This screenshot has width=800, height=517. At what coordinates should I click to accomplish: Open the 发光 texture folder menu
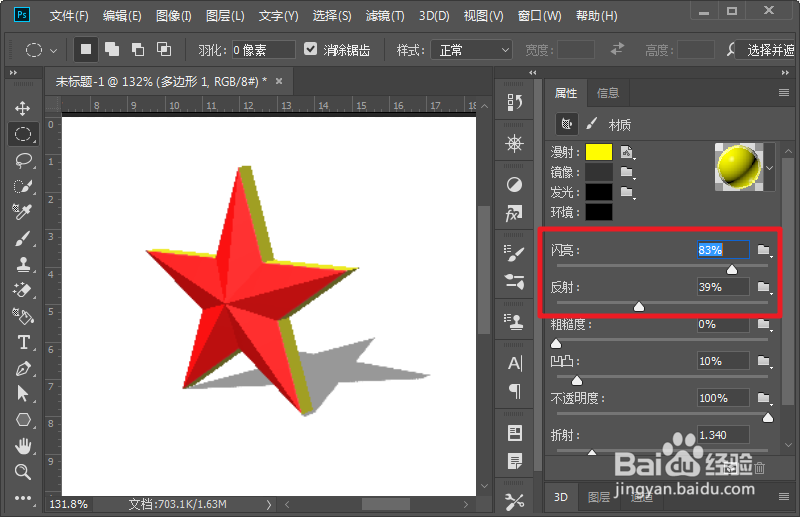627,192
